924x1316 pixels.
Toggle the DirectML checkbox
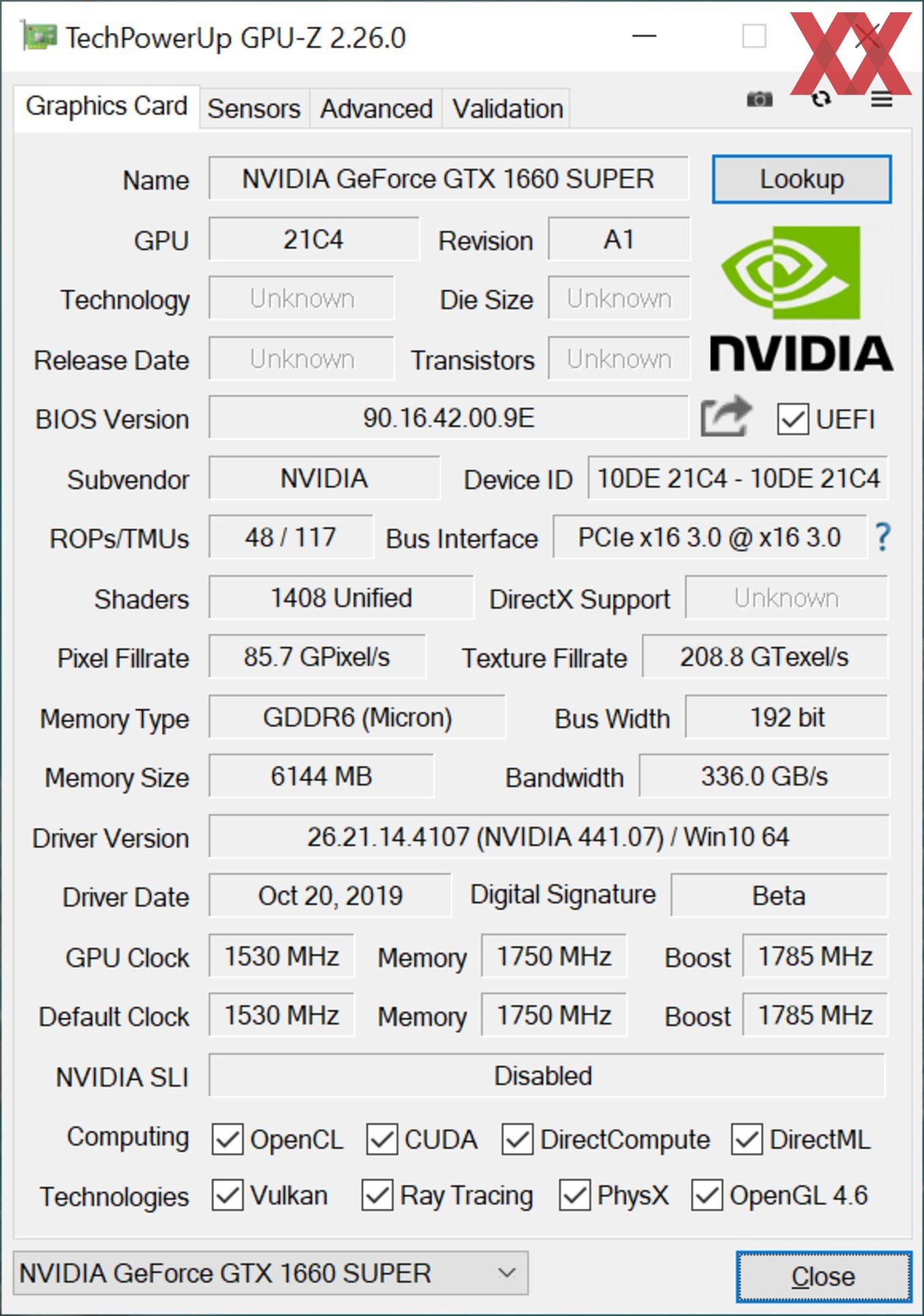(x=747, y=1139)
